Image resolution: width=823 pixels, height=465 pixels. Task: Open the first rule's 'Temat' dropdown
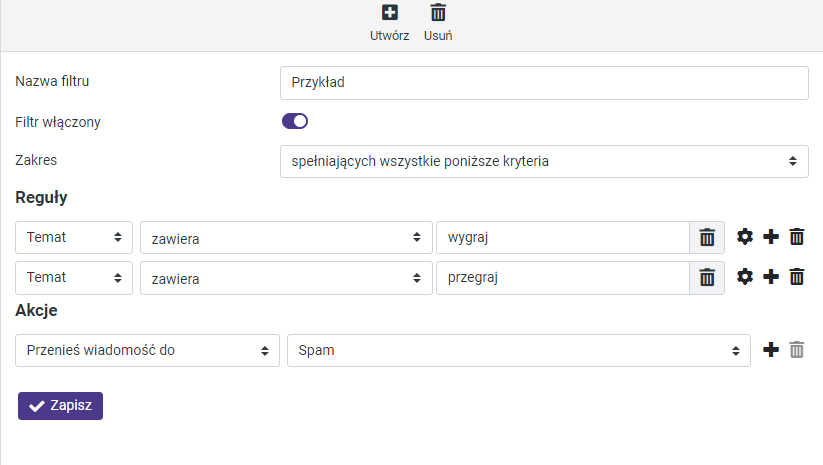(74, 237)
